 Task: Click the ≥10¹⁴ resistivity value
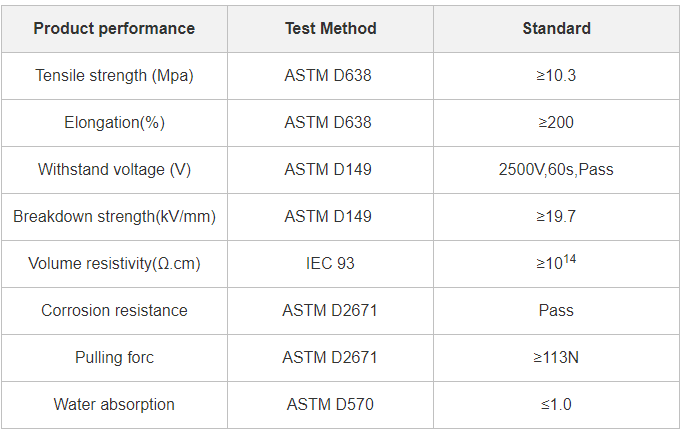point(556,264)
